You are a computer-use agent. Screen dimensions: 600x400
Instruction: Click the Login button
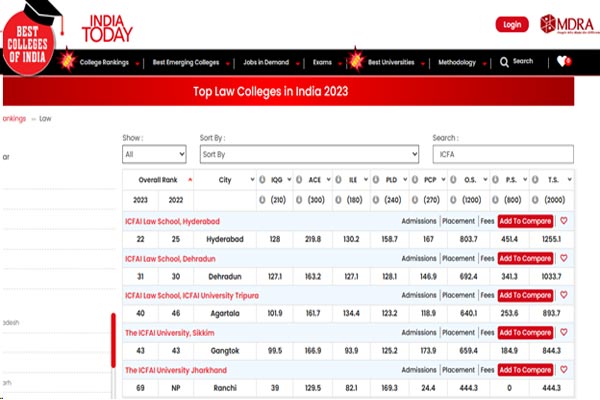tap(512, 24)
